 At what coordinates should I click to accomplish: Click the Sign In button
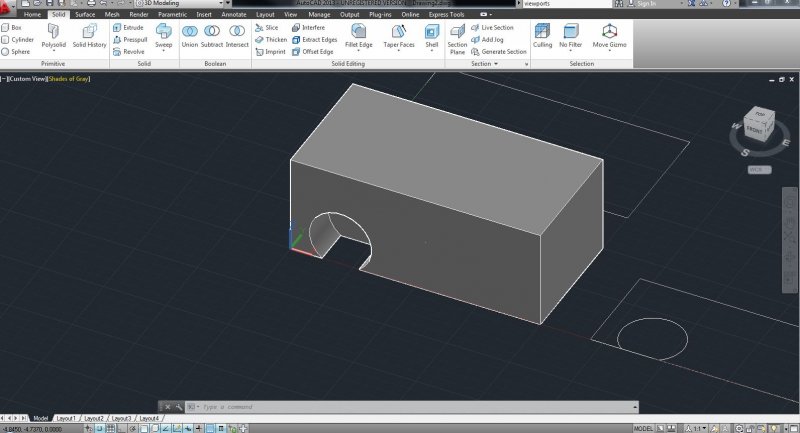[x=646, y=4]
